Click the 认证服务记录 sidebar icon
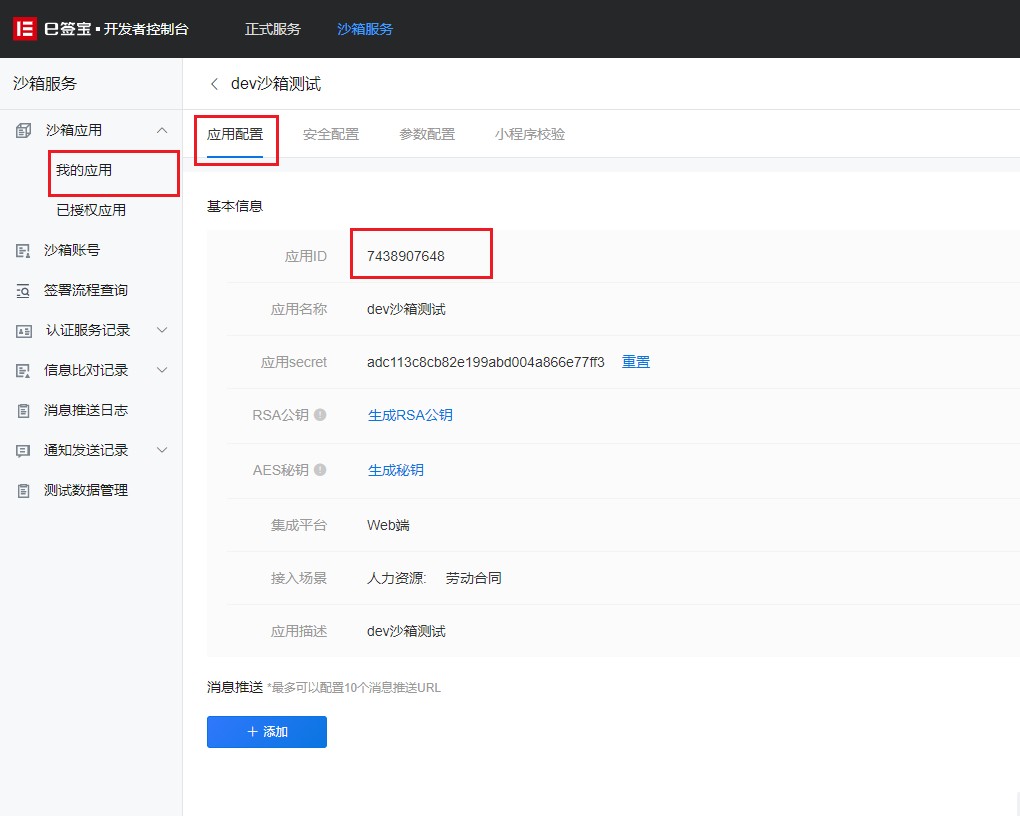 (24, 330)
